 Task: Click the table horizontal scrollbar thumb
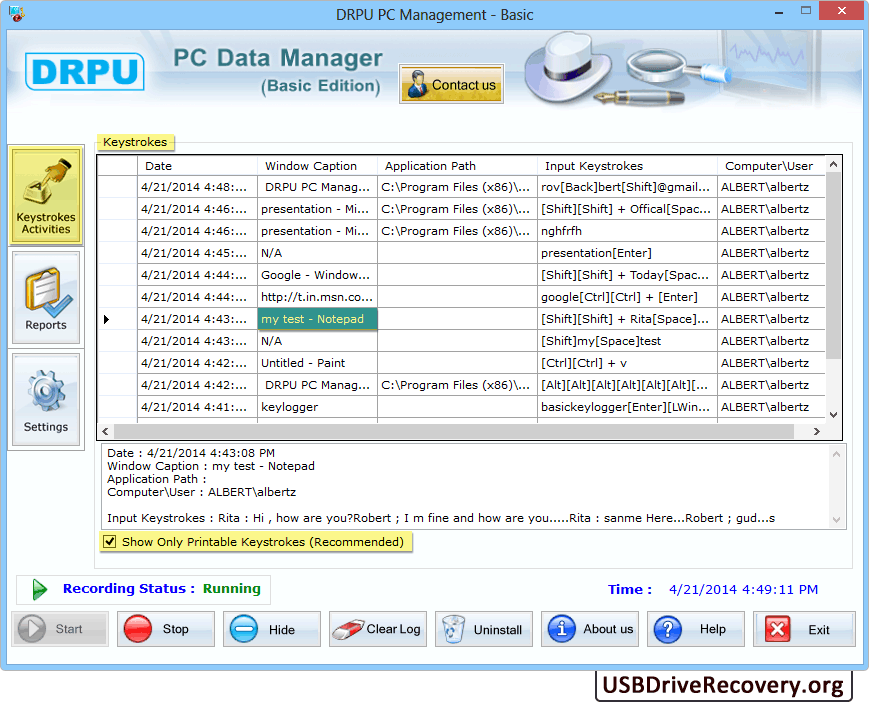pyautogui.click(x=454, y=431)
